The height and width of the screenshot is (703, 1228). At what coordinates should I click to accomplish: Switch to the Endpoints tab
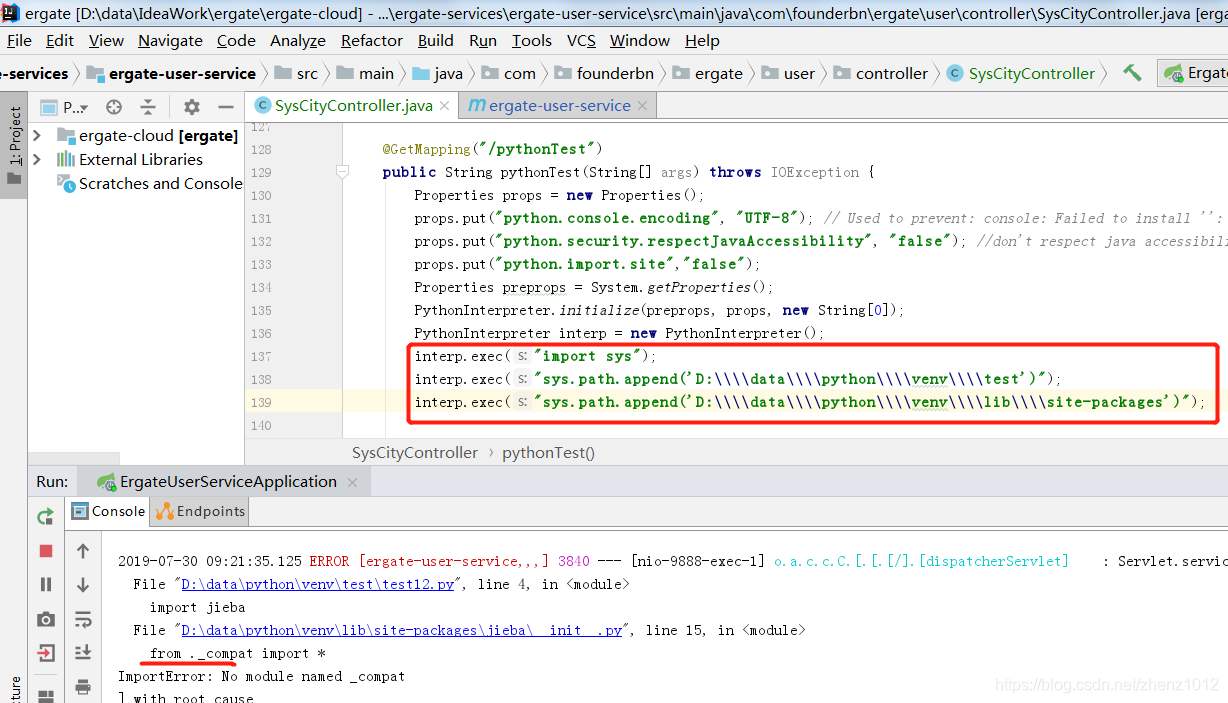pyautogui.click(x=199, y=511)
